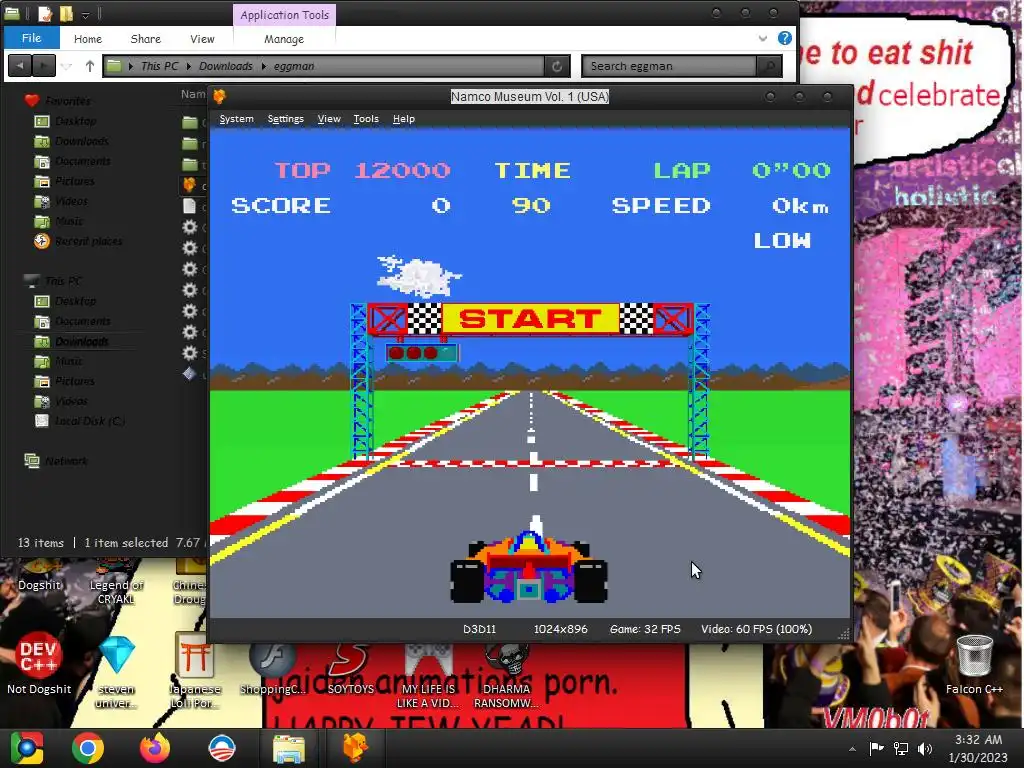
Task: Open the Japanese torii gate desktop icon
Action: click(194, 671)
